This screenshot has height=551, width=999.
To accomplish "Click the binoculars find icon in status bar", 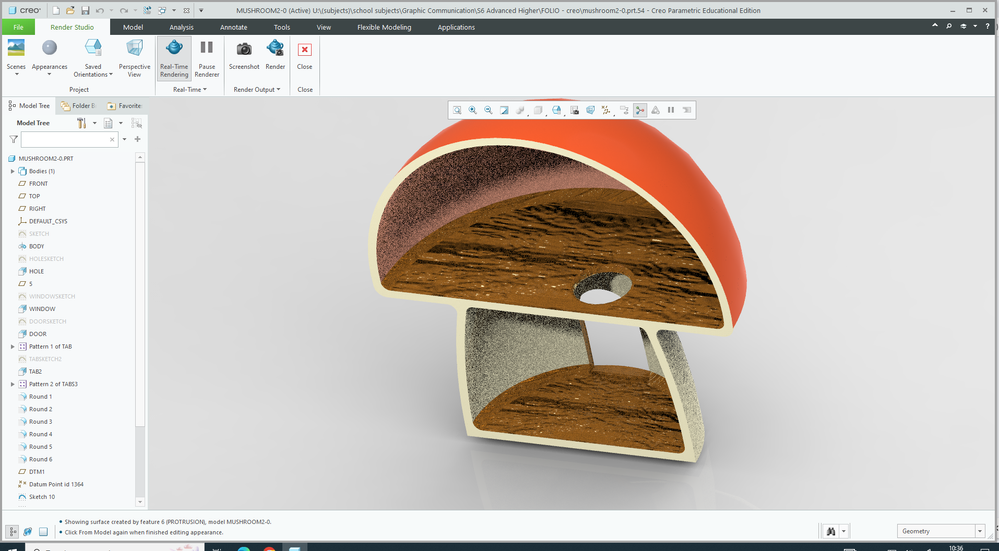I will pyautogui.click(x=831, y=531).
